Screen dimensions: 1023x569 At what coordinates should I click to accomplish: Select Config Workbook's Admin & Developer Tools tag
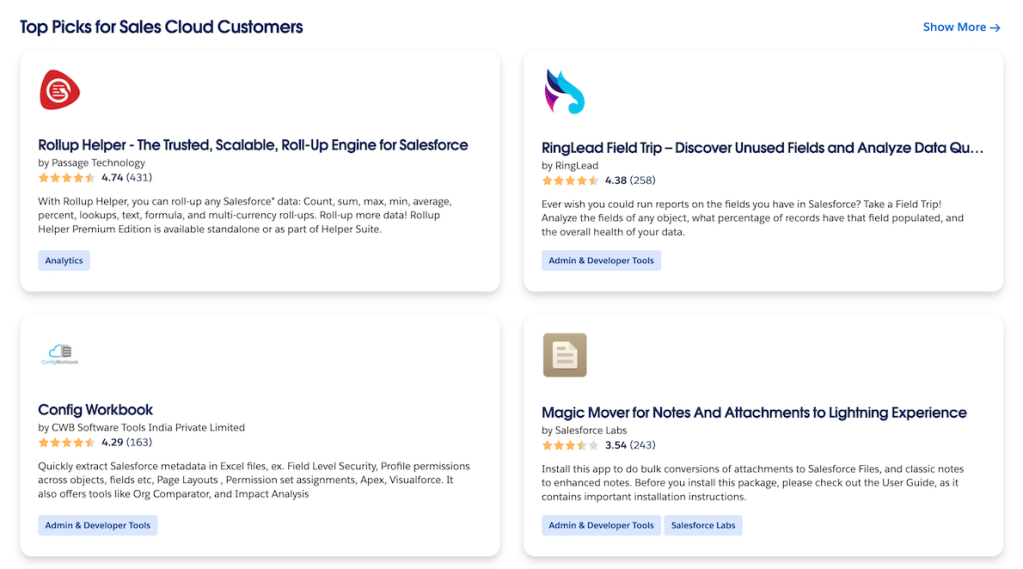(97, 525)
